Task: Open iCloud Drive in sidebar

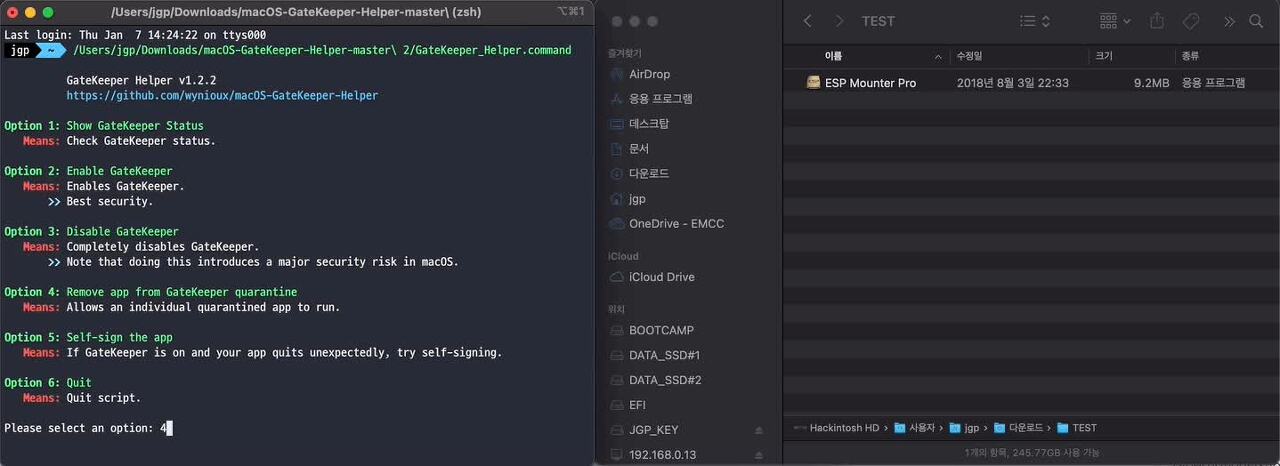Action: tap(661, 277)
